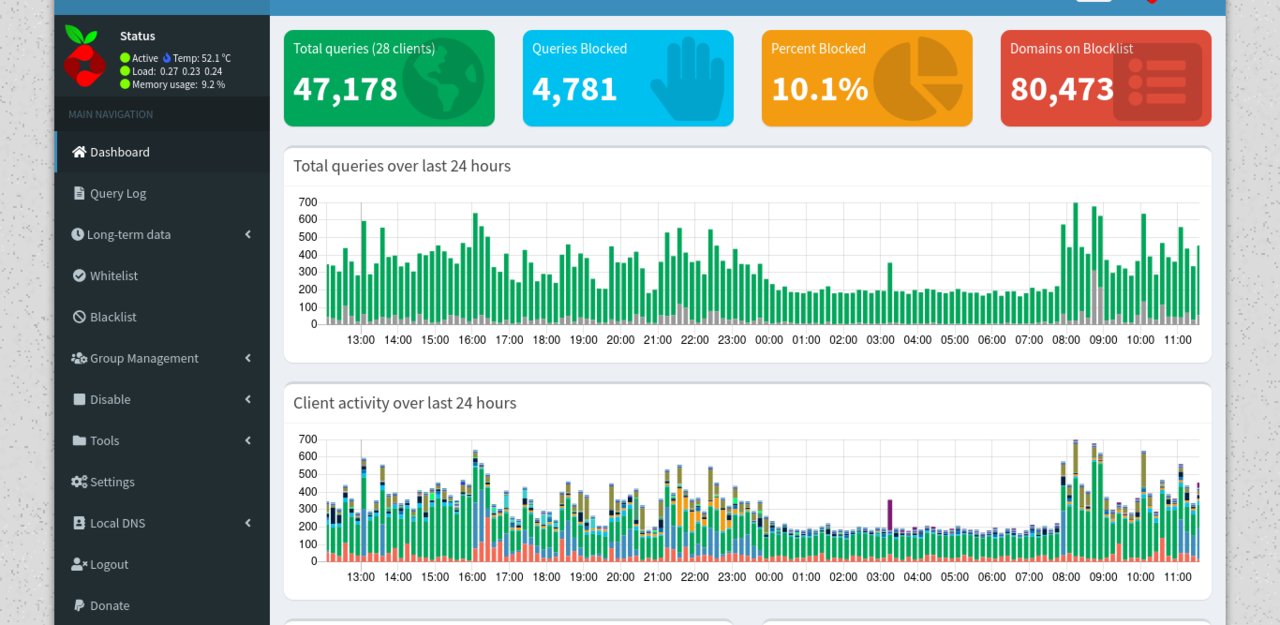Screen dimensions: 1280x625
Task: Click the 80,473 blocklist domains value
Action: click(1061, 89)
